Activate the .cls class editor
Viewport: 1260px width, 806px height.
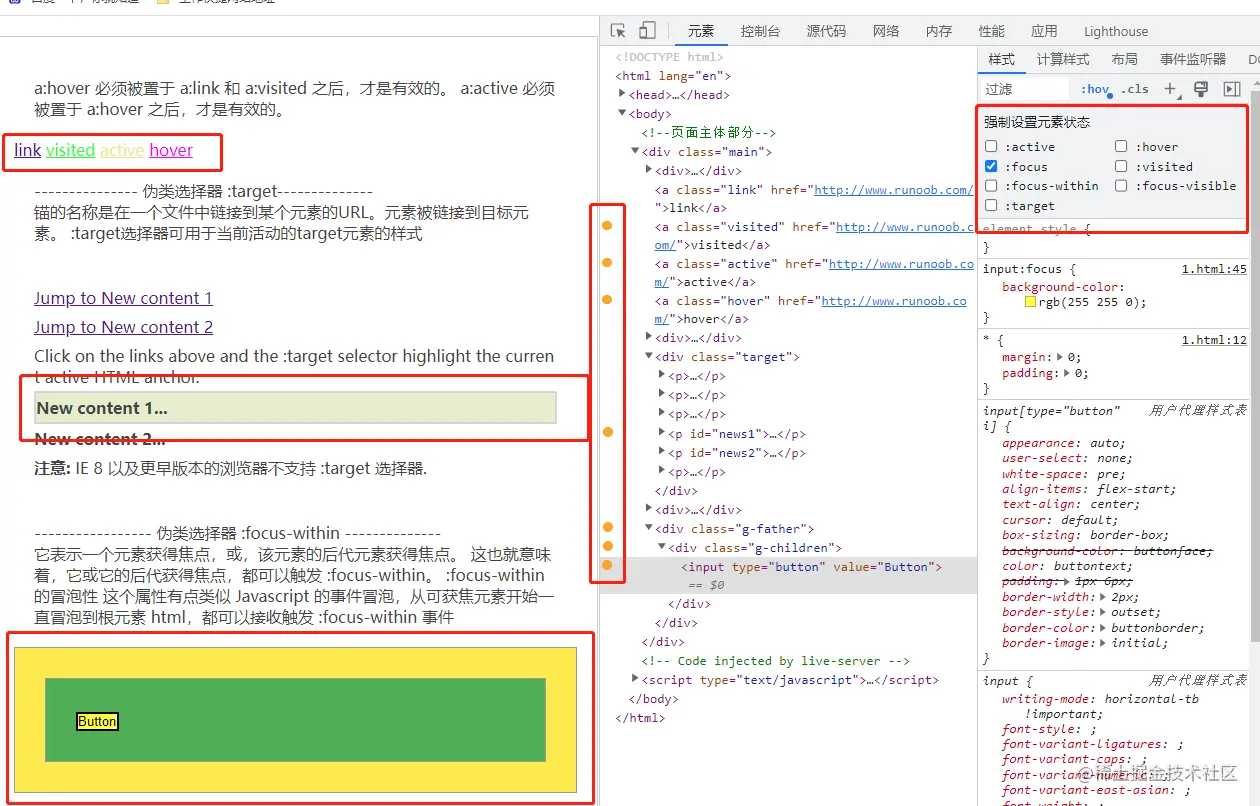1135,88
